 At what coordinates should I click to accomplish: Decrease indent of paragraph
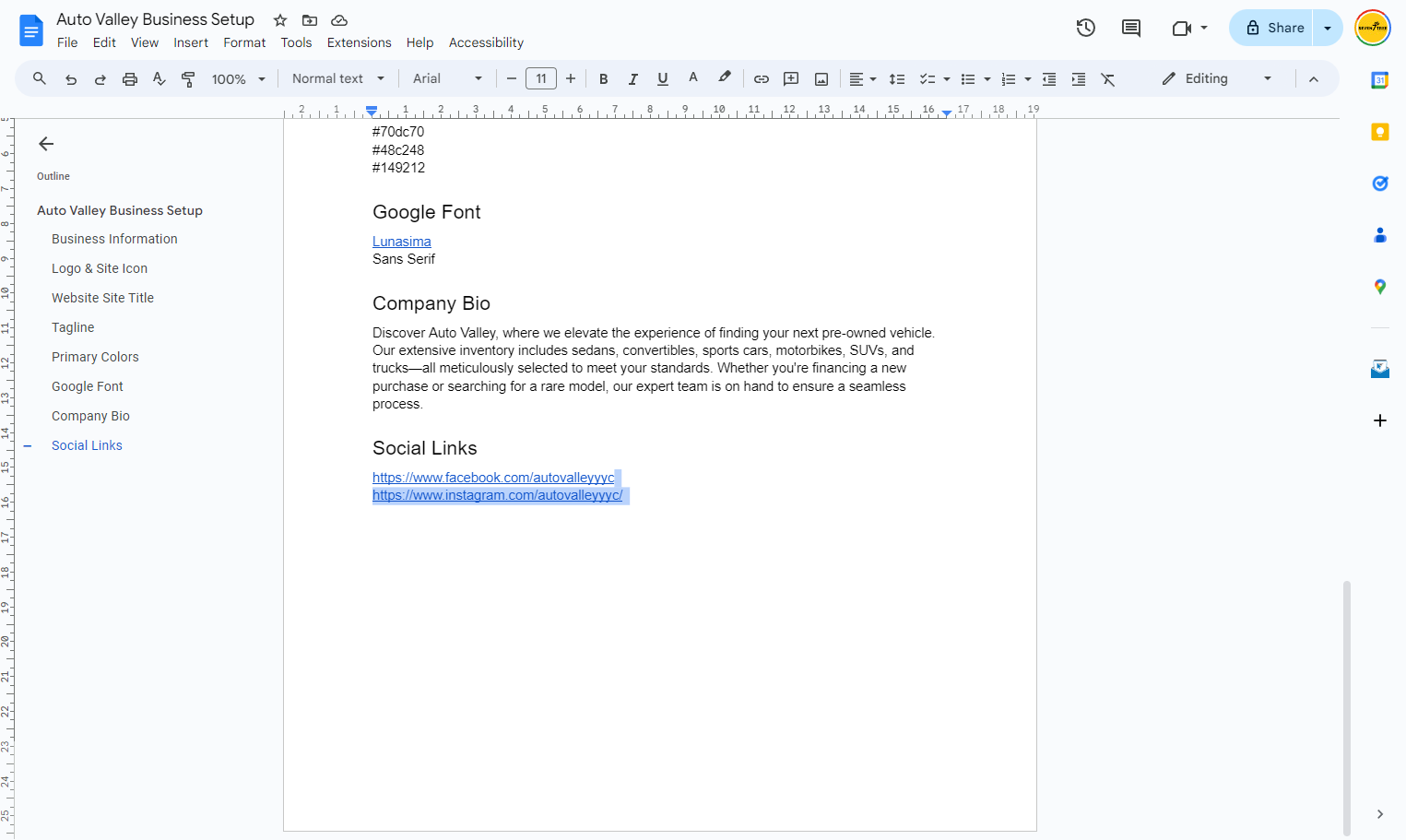coord(1049,79)
